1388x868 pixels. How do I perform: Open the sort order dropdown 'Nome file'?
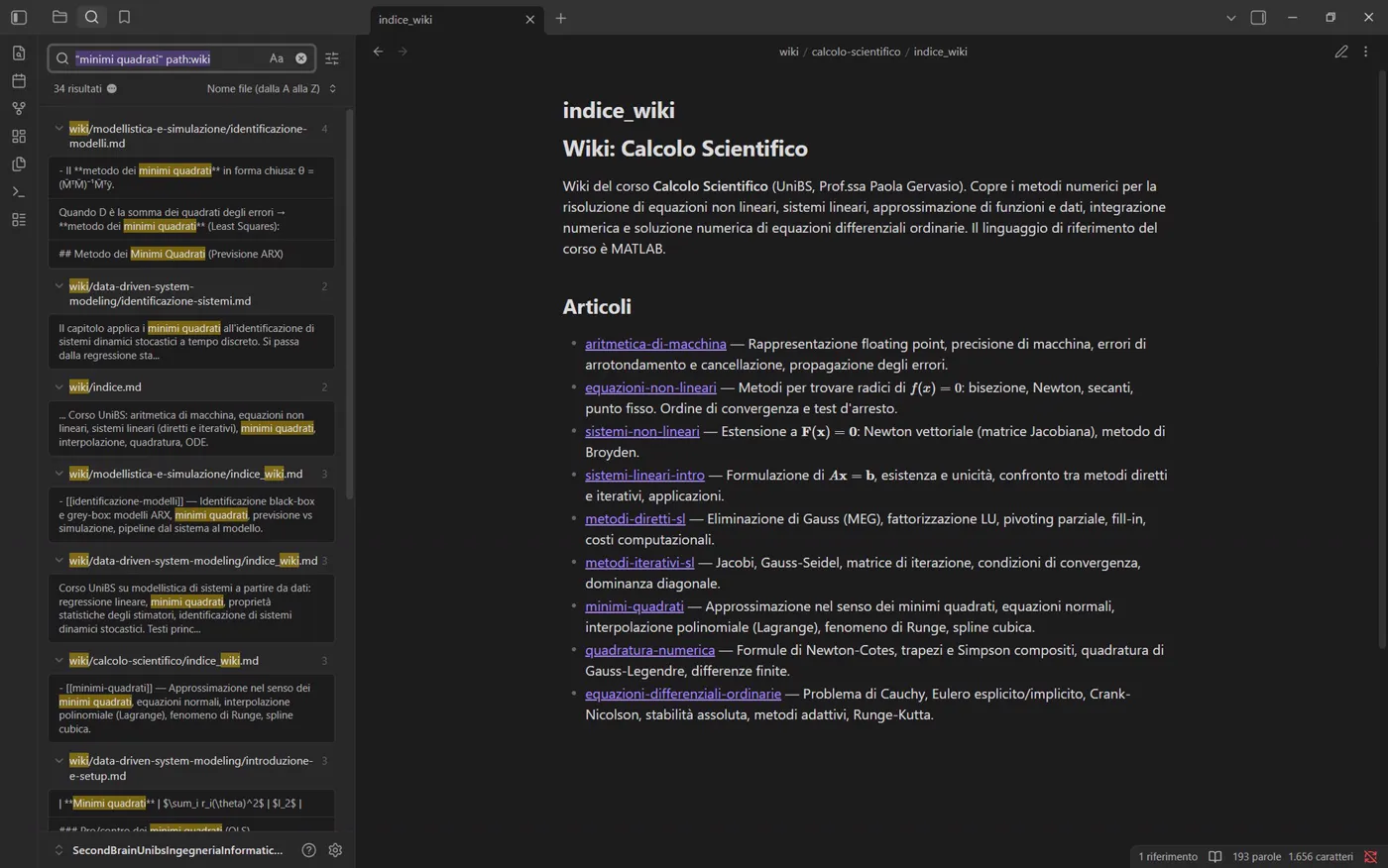[271, 88]
